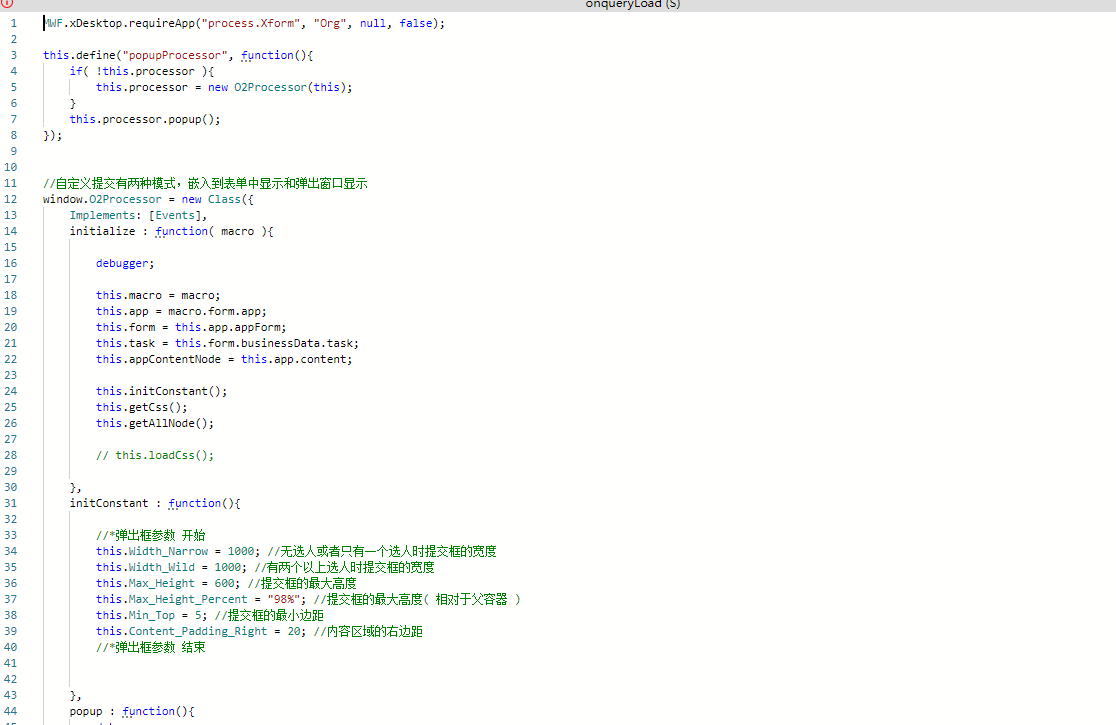Click the Width_Narrow value 1000
Image resolution: width=1116 pixels, height=725 pixels.
[x=241, y=551]
